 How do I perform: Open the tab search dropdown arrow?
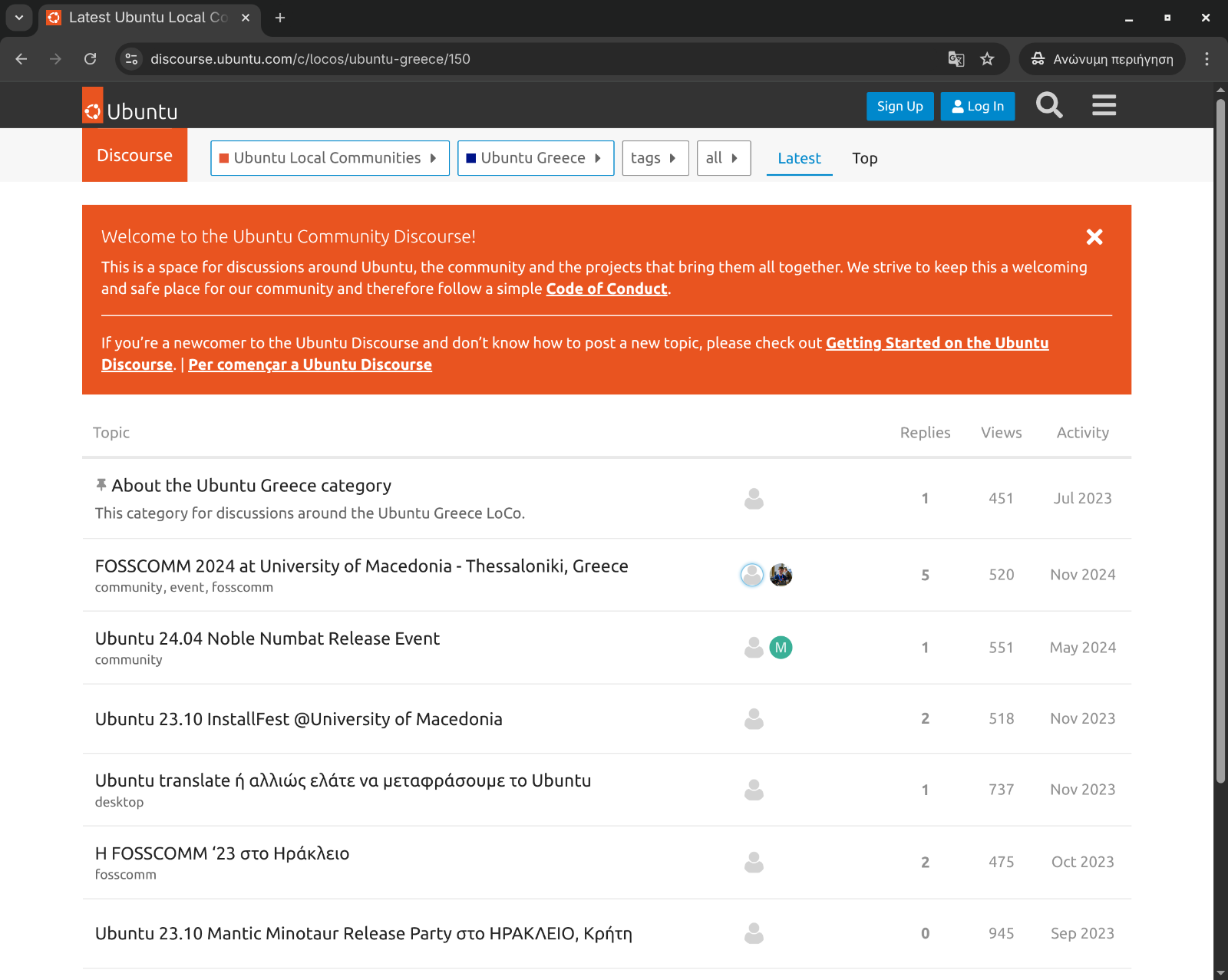click(19, 18)
